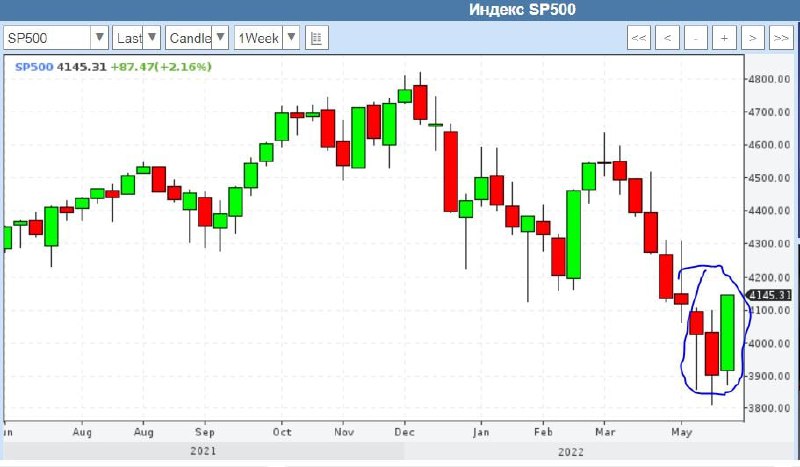Image resolution: width=800 pixels, height=467 pixels.
Task: Click the 4145.31 last value in legend
Action: pyautogui.click(x=81, y=67)
